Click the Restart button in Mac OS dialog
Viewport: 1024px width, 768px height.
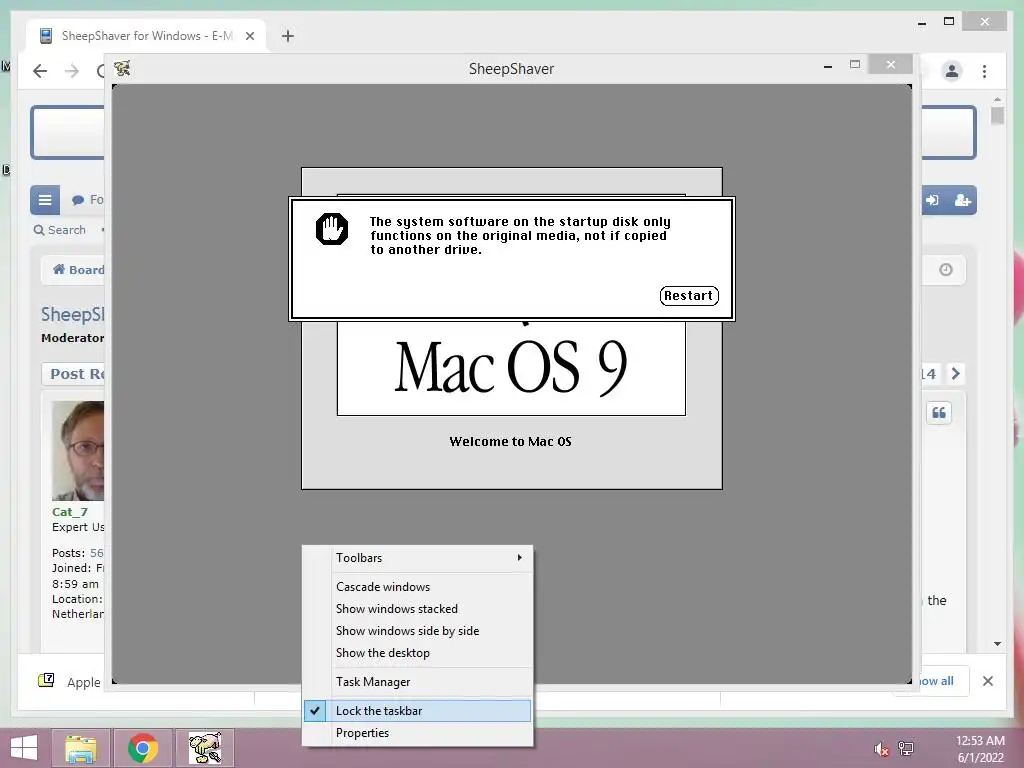(689, 296)
